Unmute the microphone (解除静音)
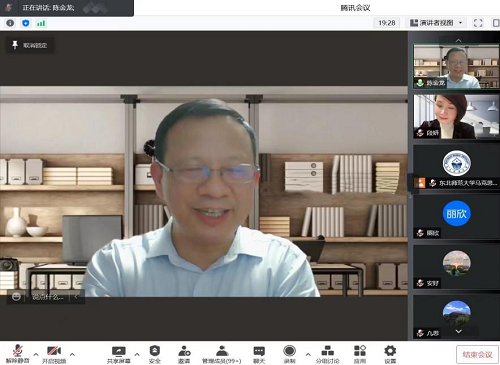Image resolution: width=500 pixels, height=365 pixels. pyautogui.click(x=18, y=354)
